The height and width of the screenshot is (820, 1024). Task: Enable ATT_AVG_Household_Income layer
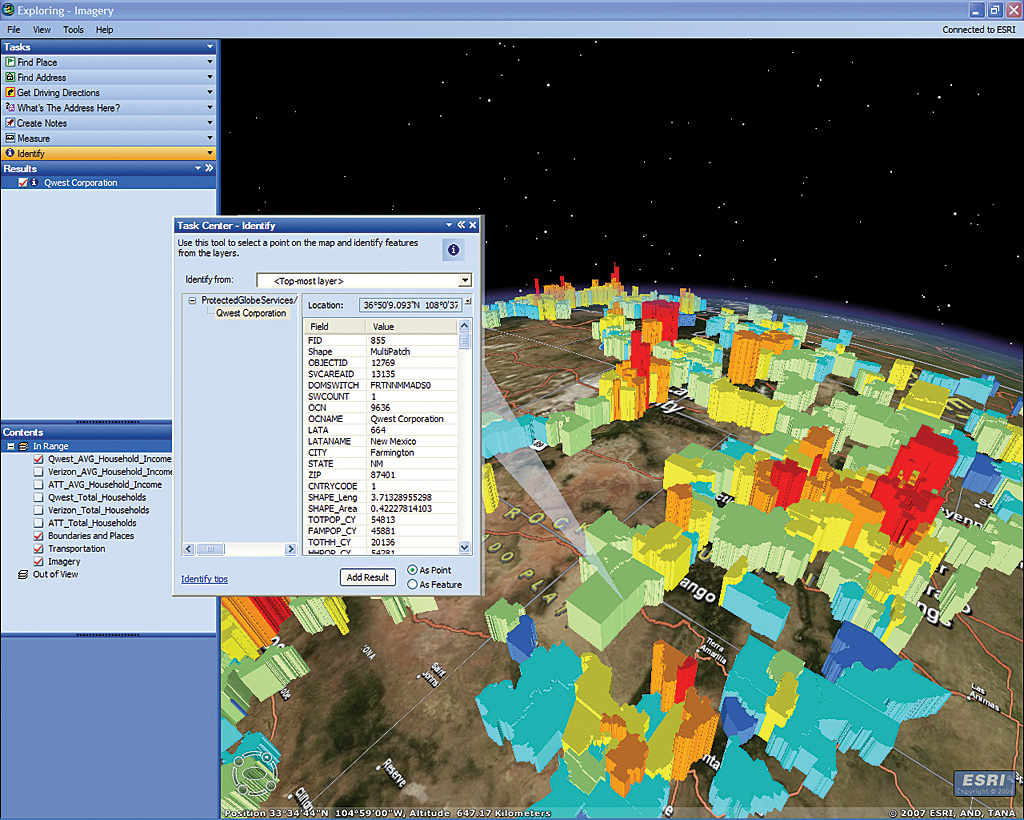39,484
